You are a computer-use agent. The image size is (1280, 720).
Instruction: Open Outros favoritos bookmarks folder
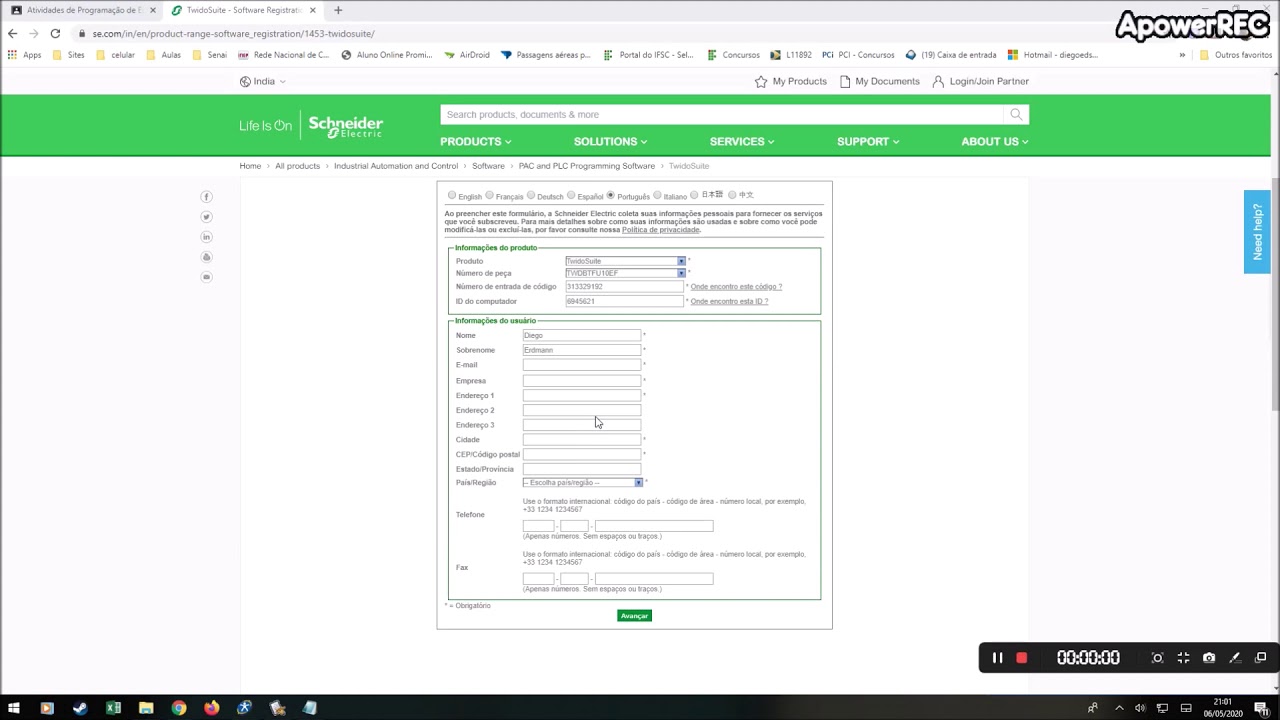1235,55
